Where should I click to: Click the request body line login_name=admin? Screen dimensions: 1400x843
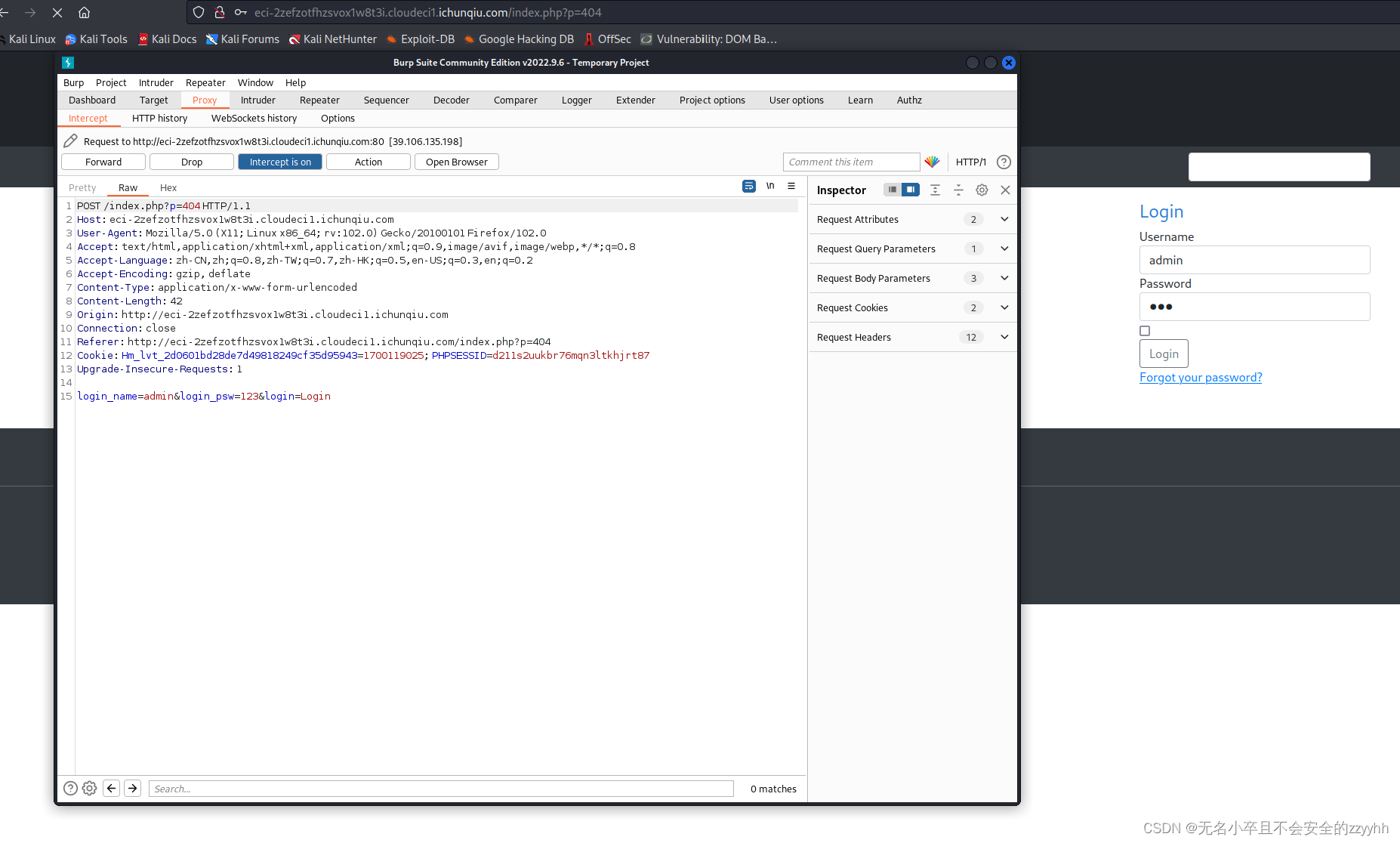tap(203, 396)
